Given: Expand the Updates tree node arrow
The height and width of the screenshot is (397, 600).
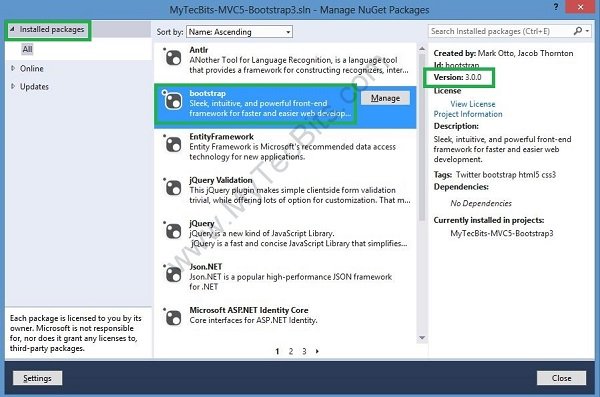Looking at the screenshot, I should point(13,86).
